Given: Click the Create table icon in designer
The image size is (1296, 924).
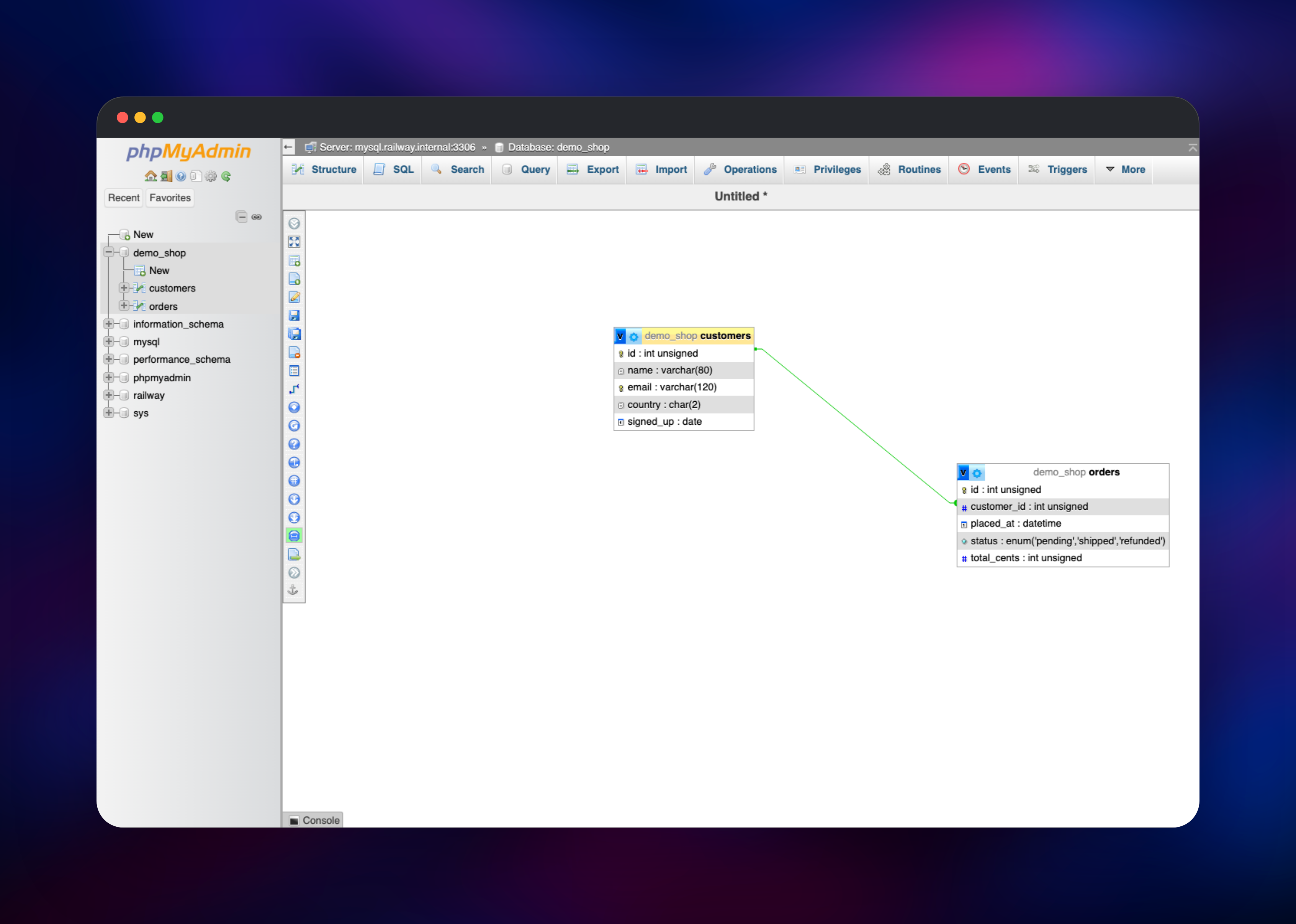Looking at the screenshot, I should point(294,371).
